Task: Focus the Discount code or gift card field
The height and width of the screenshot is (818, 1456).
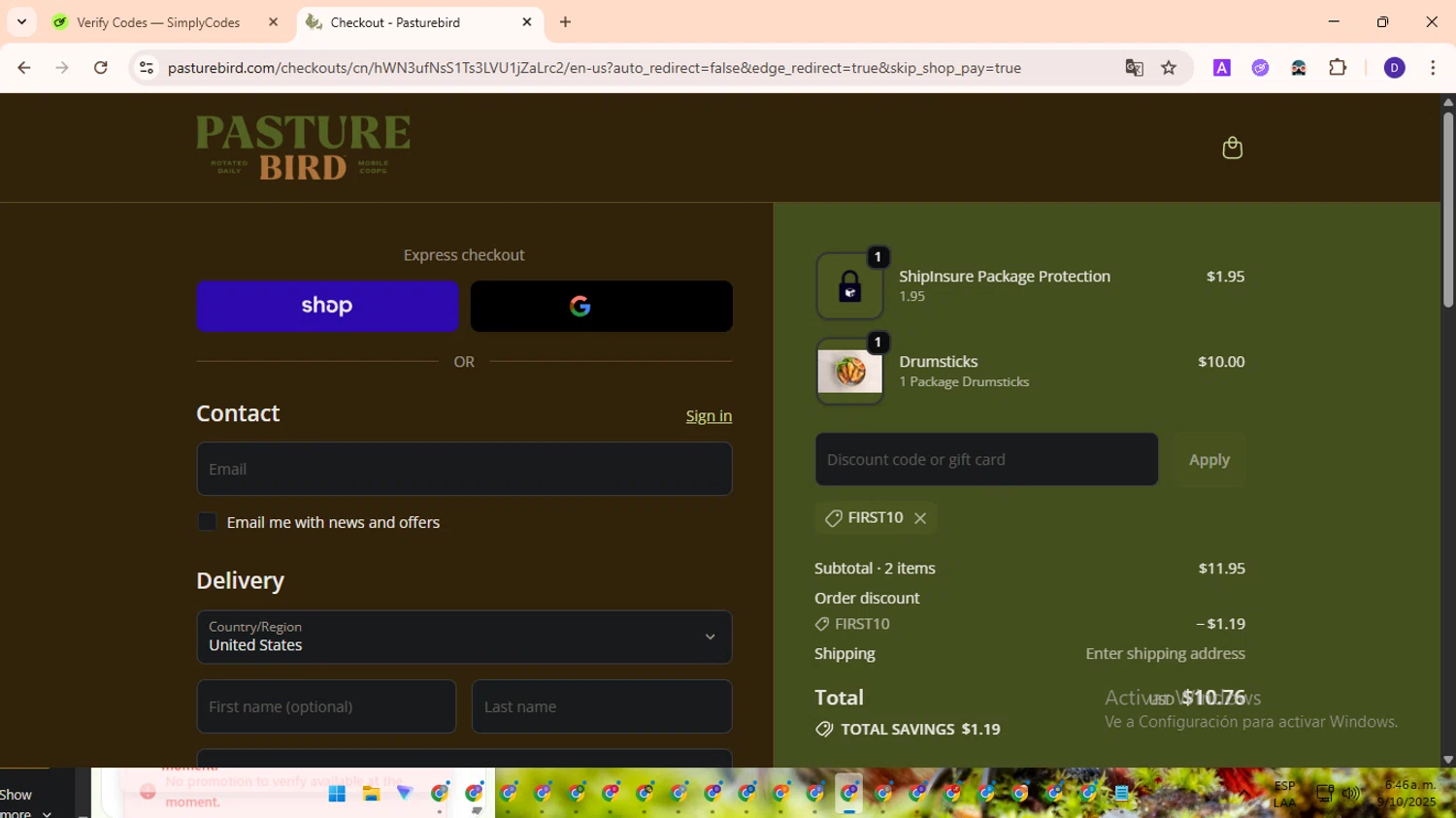Action: point(986,460)
